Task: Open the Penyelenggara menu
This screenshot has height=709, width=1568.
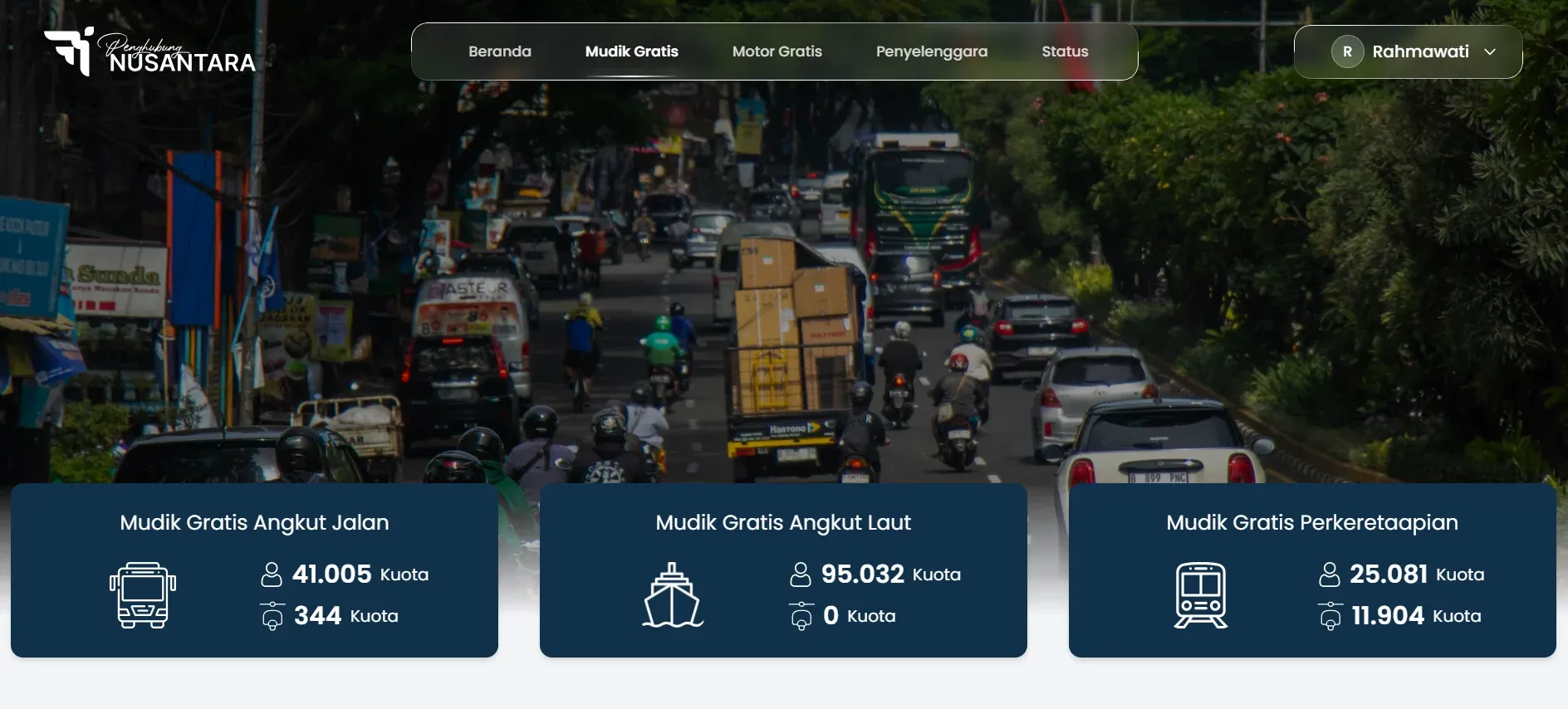Action: (x=932, y=51)
